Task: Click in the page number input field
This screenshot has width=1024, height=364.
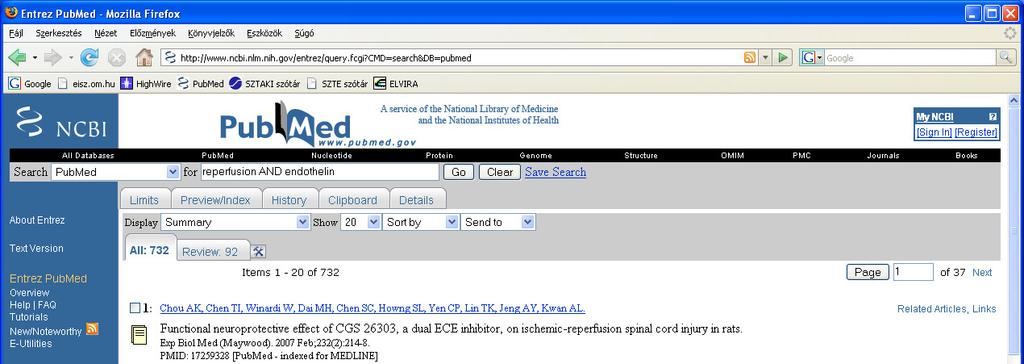Action: [x=913, y=273]
